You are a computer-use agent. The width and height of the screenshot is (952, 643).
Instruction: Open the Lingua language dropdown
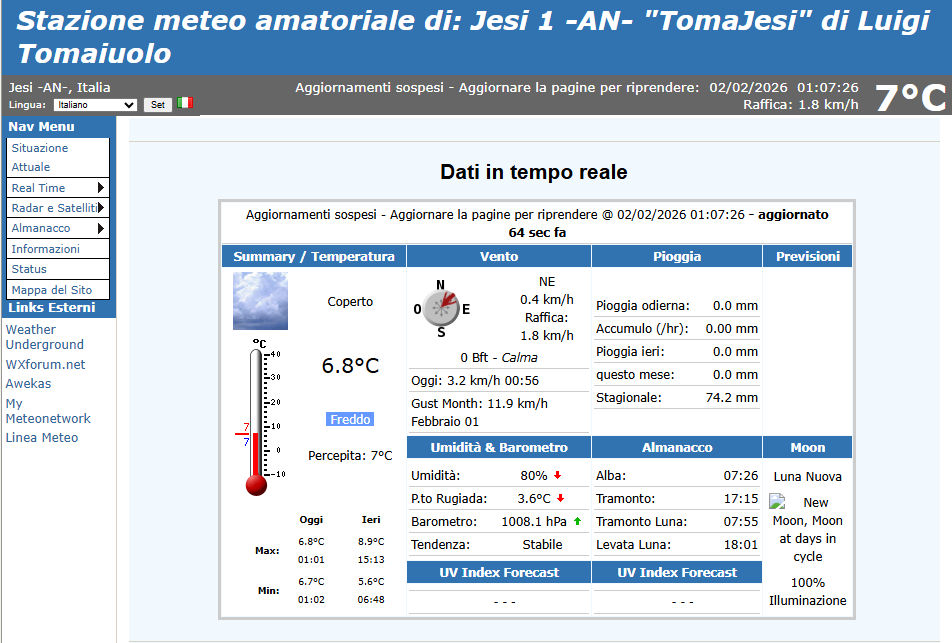point(95,104)
